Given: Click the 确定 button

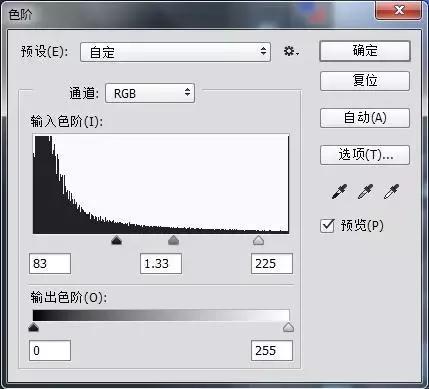Looking at the screenshot, I should (365, 51).
